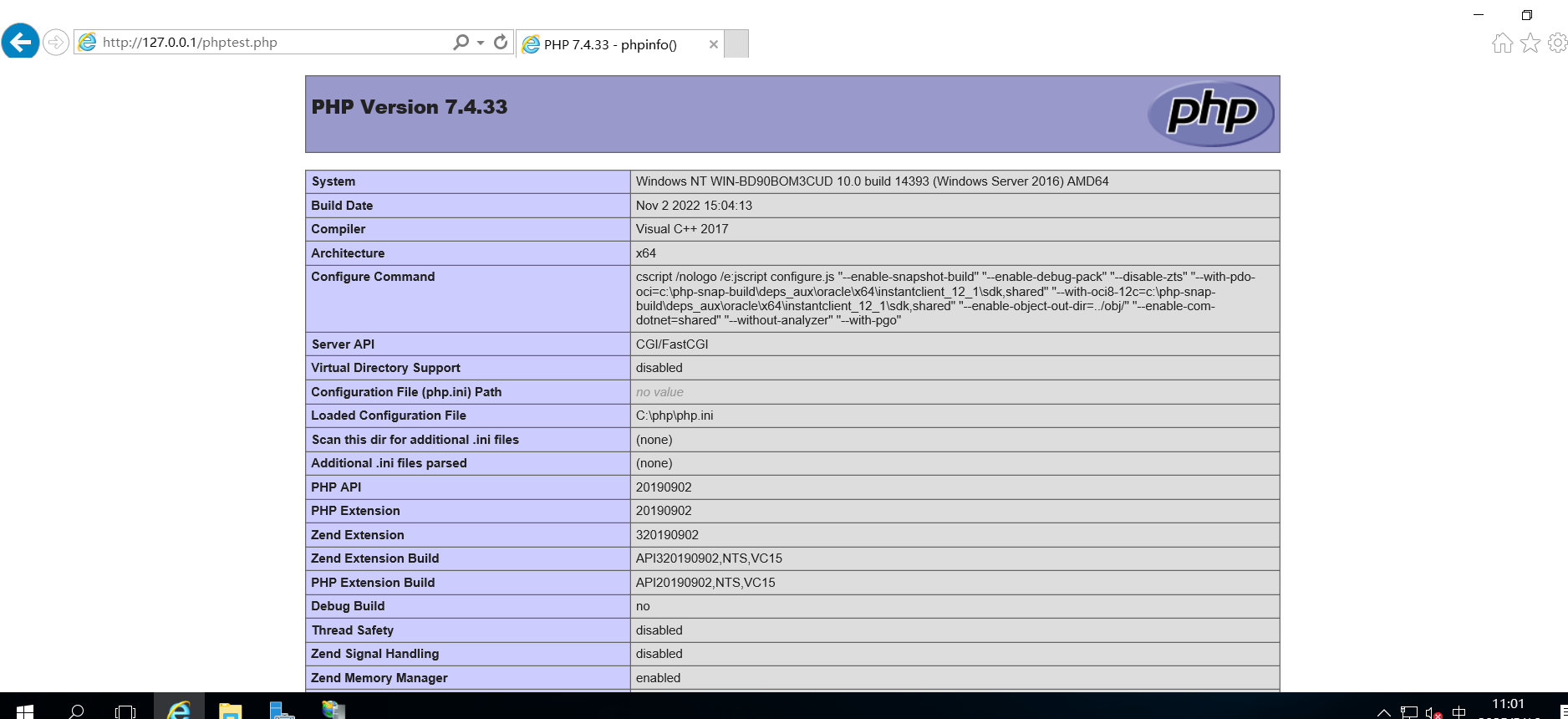Open a new browser tab
The height and width of the screenshot is (719, 1568).
click(736, 44)
